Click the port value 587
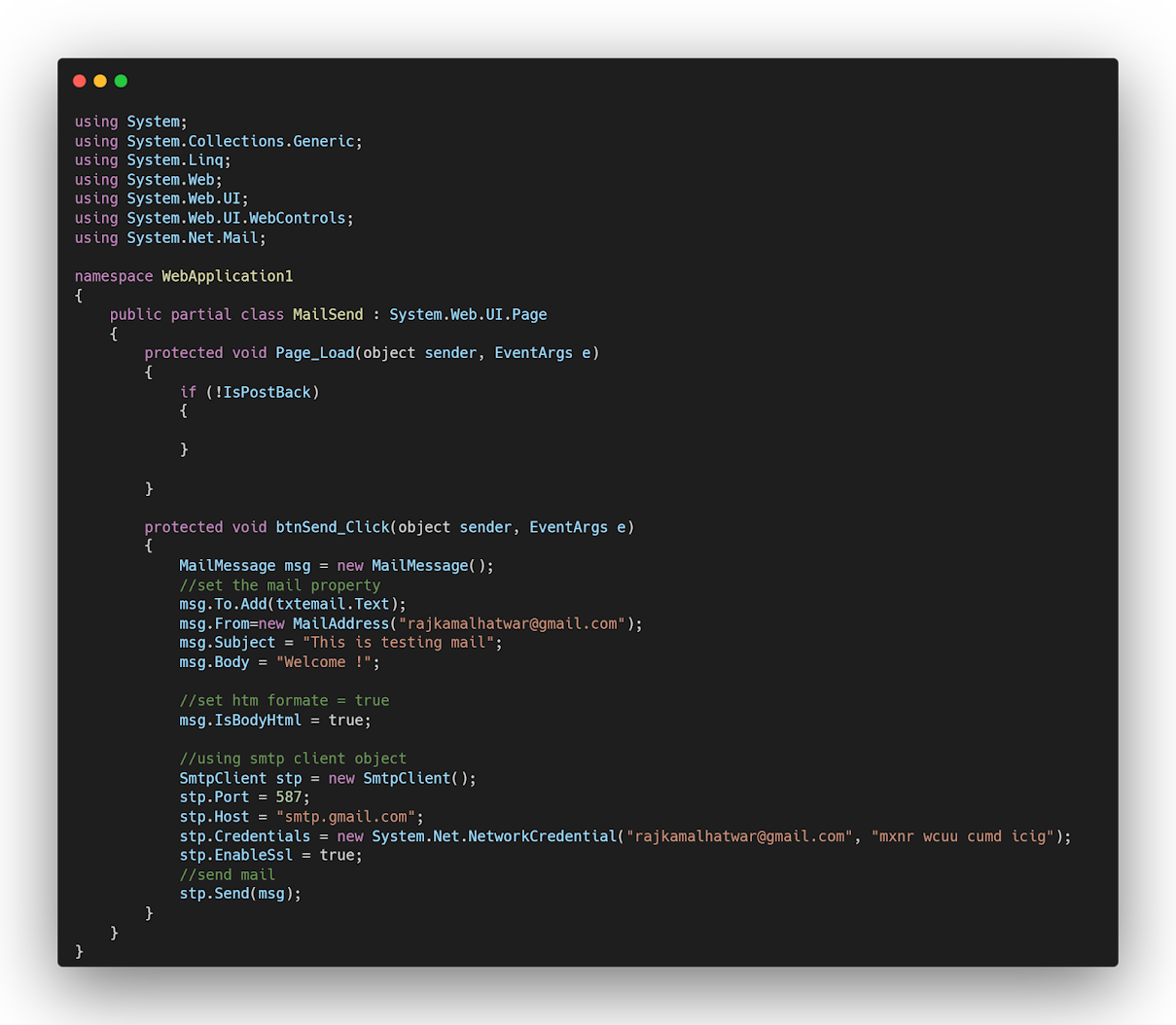Image resolution: width=1176 pixels, height=1025 pixels. click(x=289, y=797)
